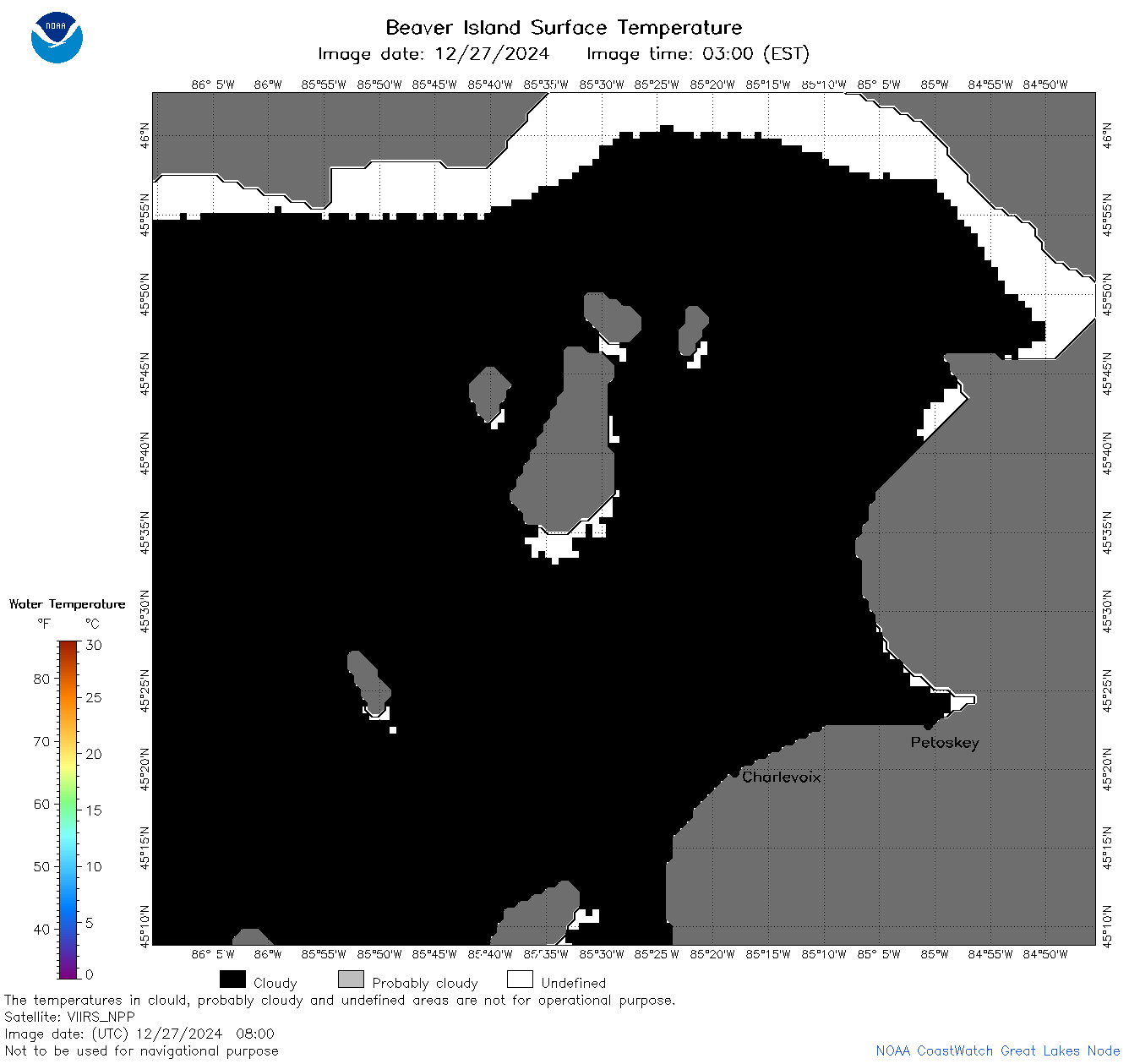Image resolution: width=1129 pixels, height=1064 pixels.
Task: Click the 20 Celsius scale value
Action: tap(94, 754)
